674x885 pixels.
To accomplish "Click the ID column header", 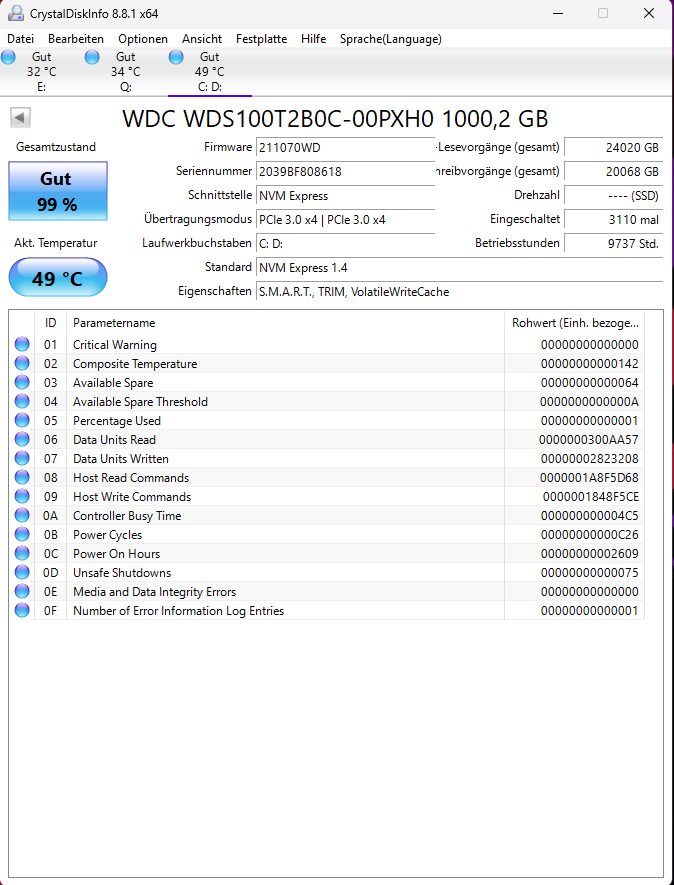I will pyautogui.click(x=50, y=323).
